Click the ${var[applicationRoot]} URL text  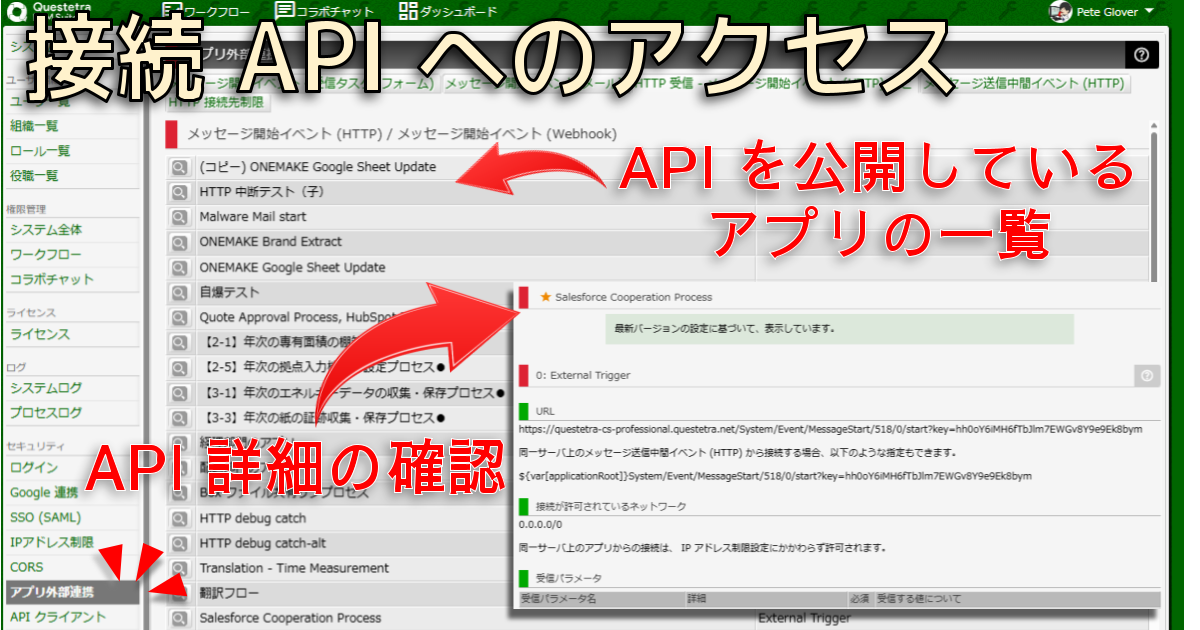(x=775, y=476)
